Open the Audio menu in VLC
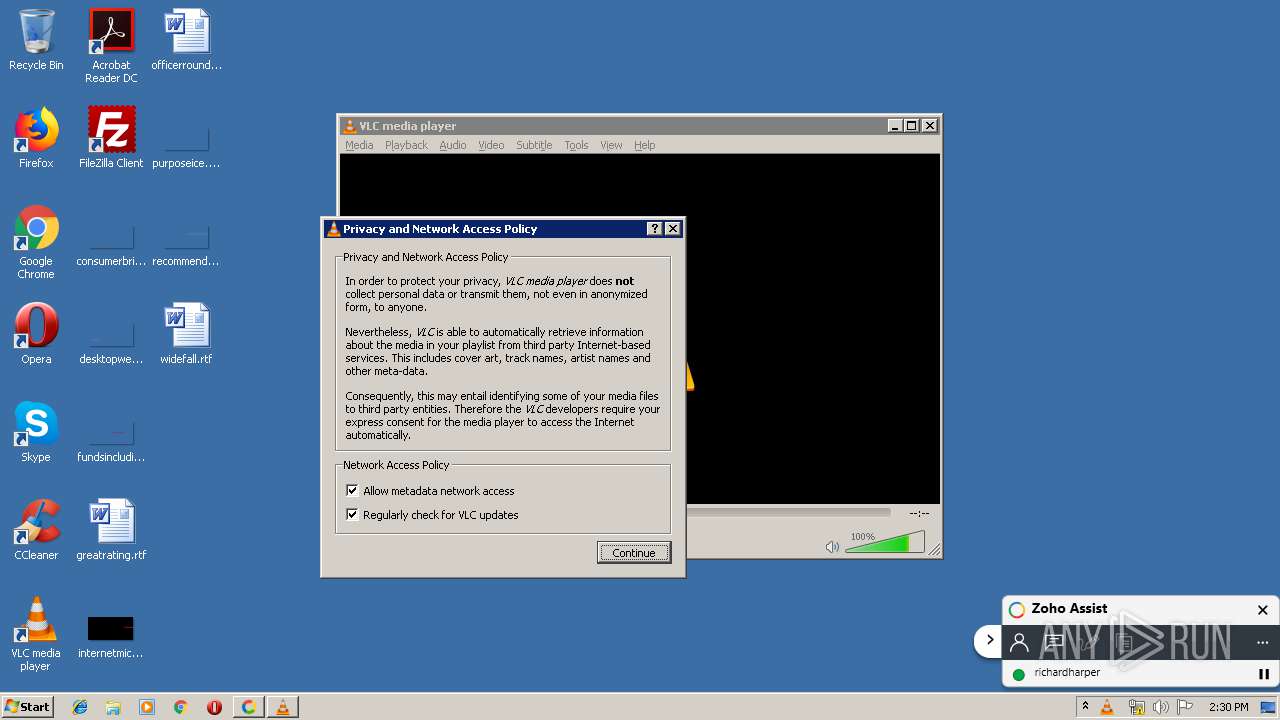Image resolution: width=1280 pixels, height=720 pixels. pyautogui.click(x=453, y=145)
